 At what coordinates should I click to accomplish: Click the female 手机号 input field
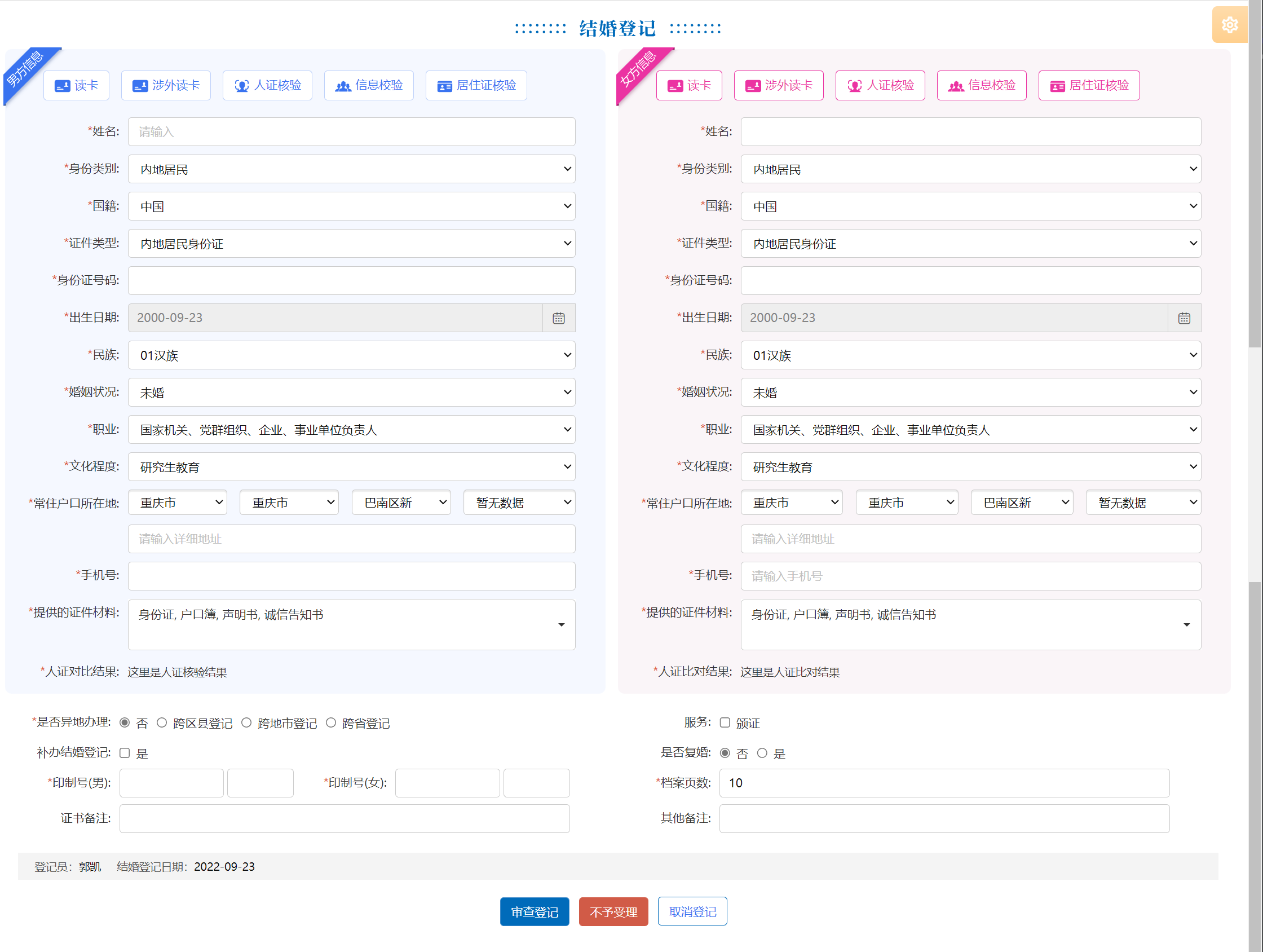click(x=971, y=576)
